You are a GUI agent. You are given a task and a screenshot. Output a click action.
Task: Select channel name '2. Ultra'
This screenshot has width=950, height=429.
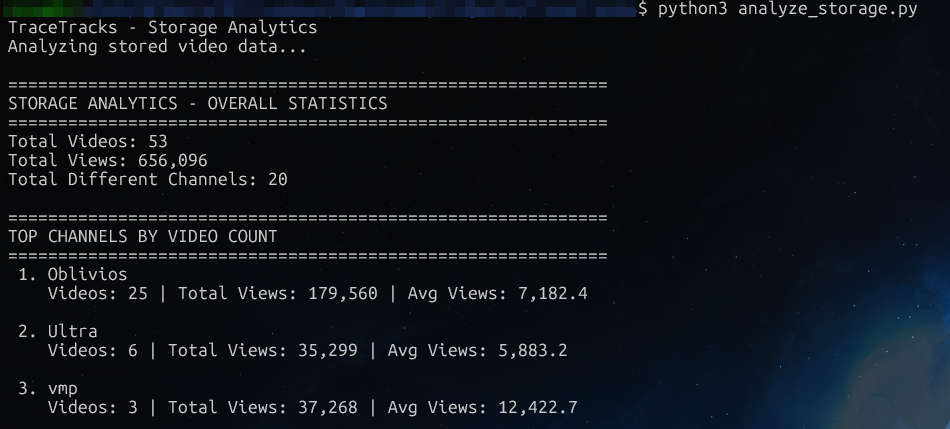point(58,331)
